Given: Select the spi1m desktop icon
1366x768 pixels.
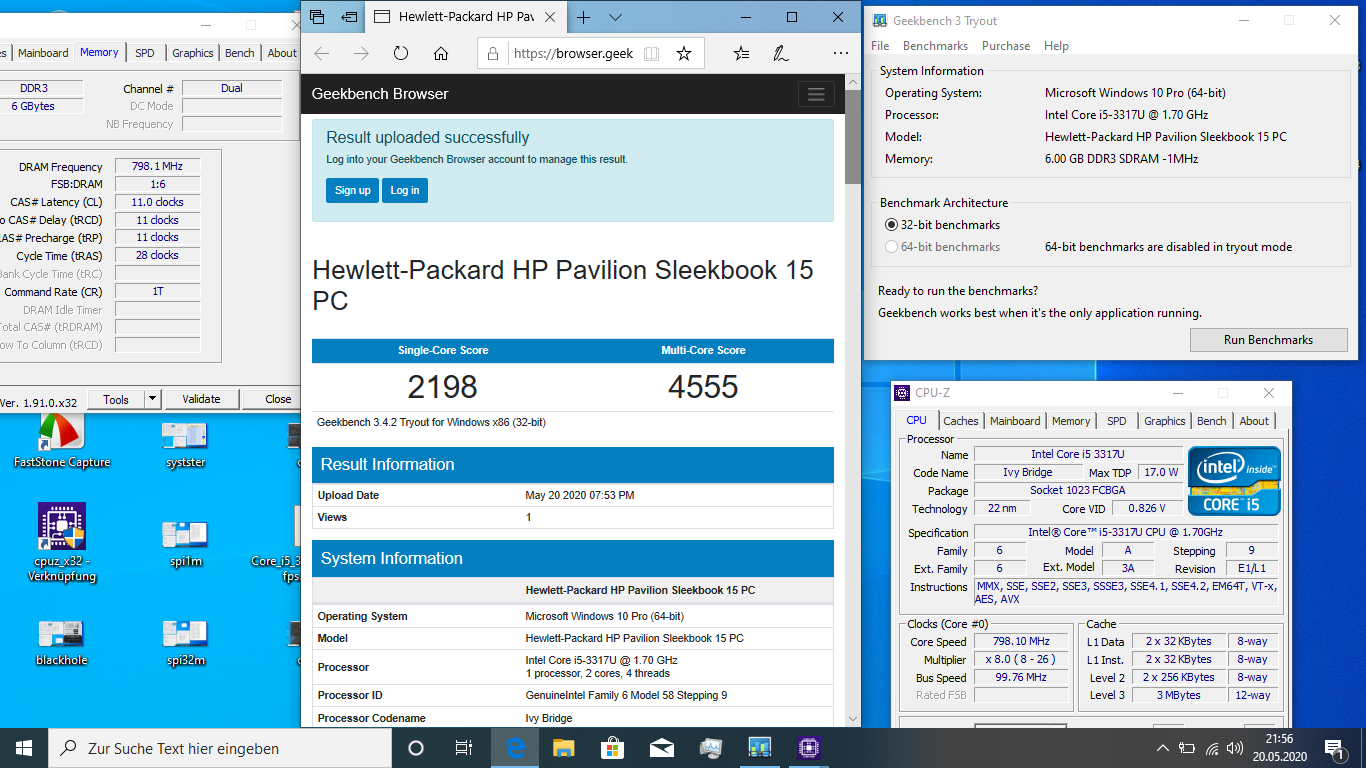Looking at the screenshot, I should point(186,543).
